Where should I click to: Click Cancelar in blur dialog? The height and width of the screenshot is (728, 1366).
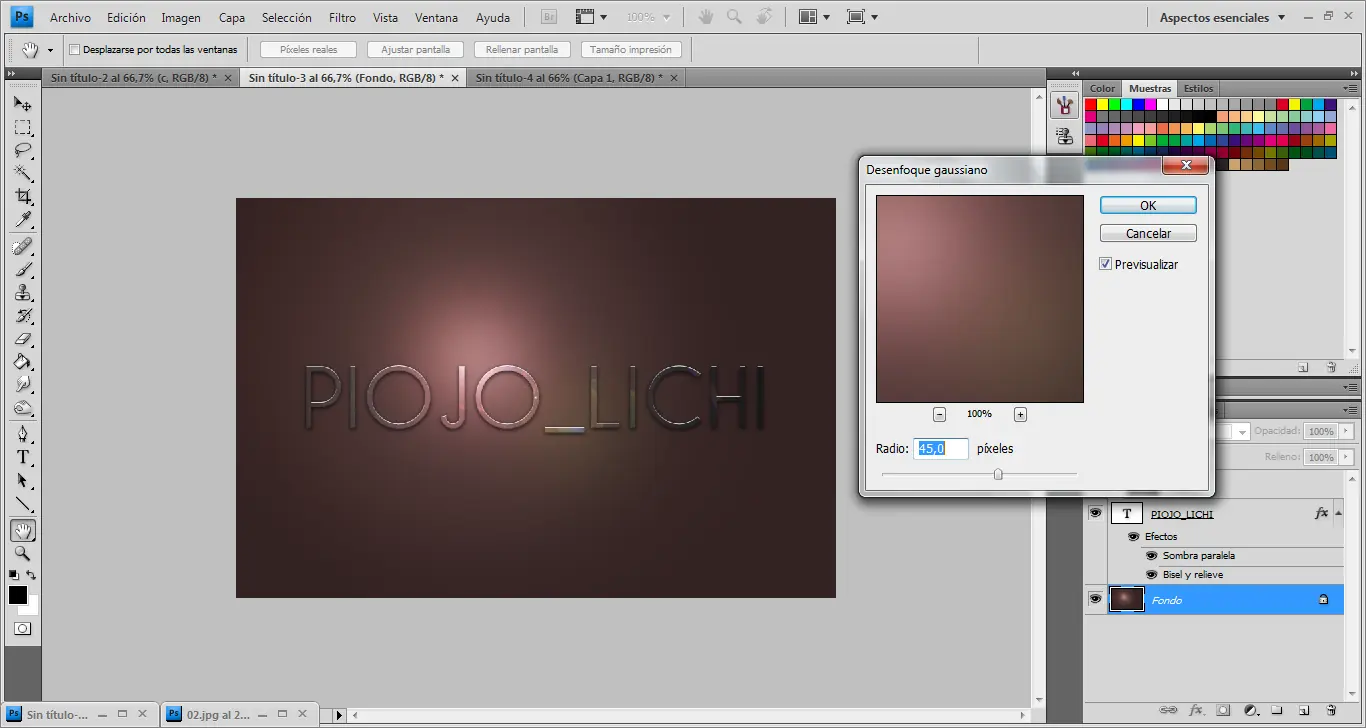pos(1148,233)
